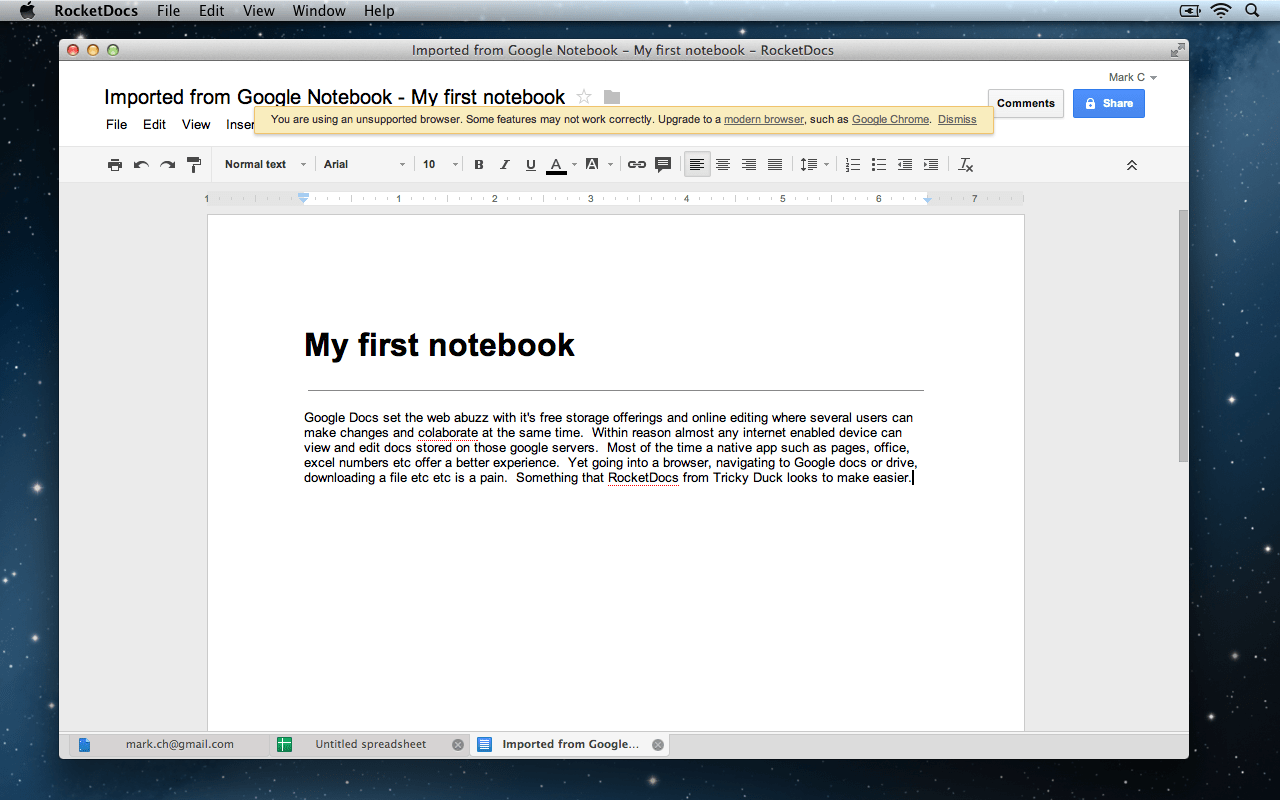The width and height of the screenshot is (1280, 800).
Task: Open the Comments panel
Action: (x=1026, y=103)
